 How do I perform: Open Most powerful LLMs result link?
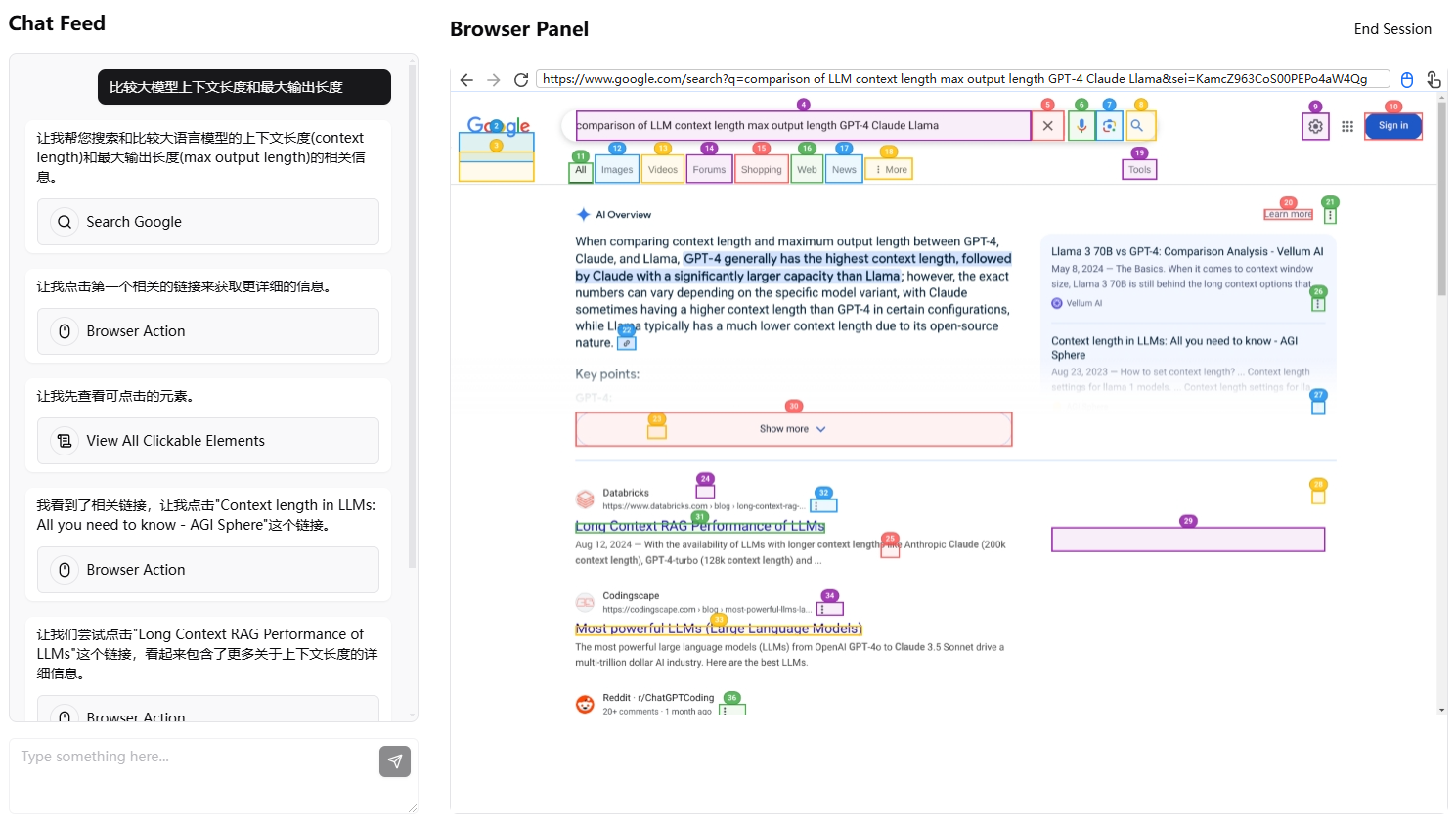(x=719, y=629)
